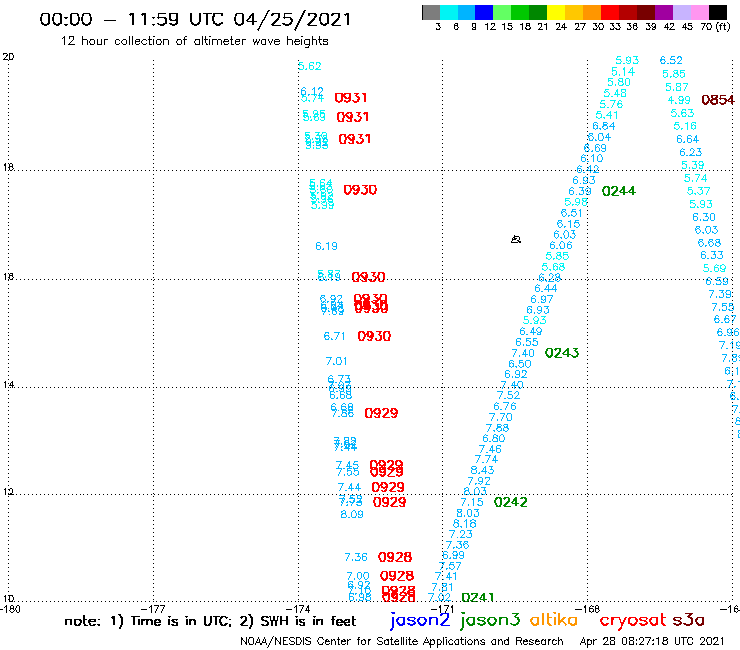Click subtitle '12 hour collection of altimeter wave heights'
The image size is (740, 650).
coord(194,41)
